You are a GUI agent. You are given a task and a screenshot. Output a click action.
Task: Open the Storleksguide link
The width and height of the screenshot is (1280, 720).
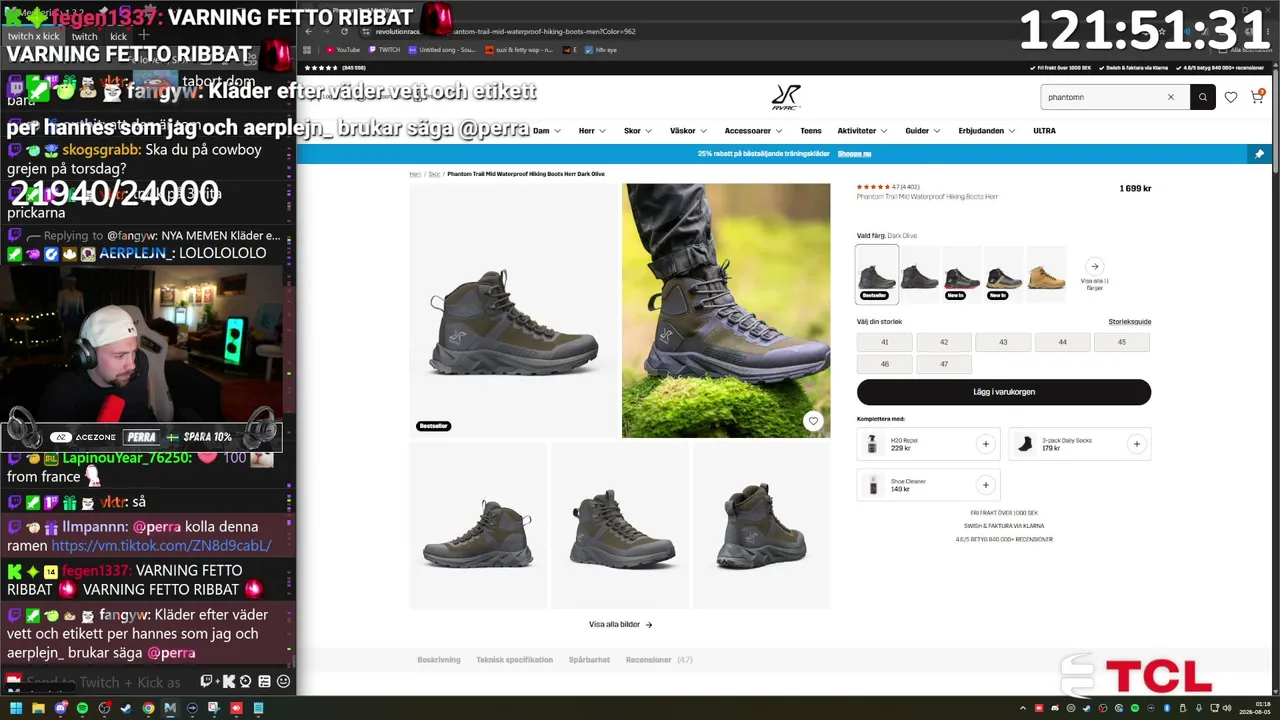(1130, 322)
